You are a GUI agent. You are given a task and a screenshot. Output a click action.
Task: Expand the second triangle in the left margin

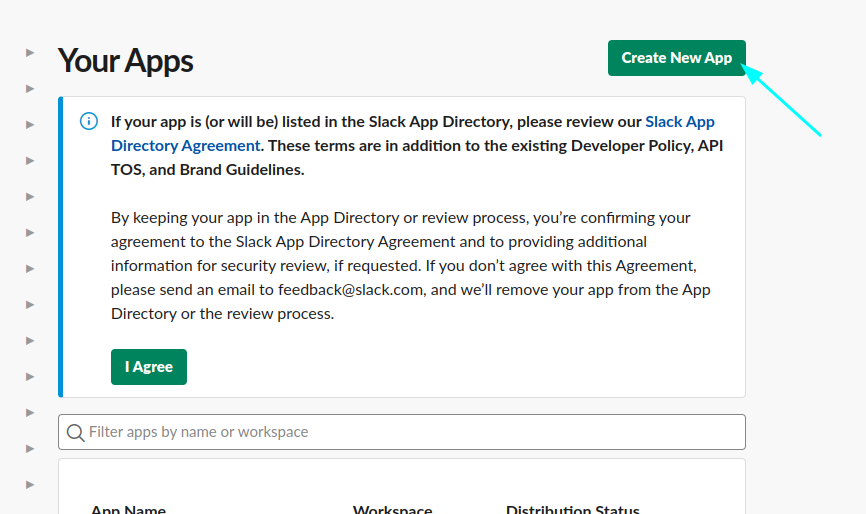pyautogui.click(x=30, y=88)
